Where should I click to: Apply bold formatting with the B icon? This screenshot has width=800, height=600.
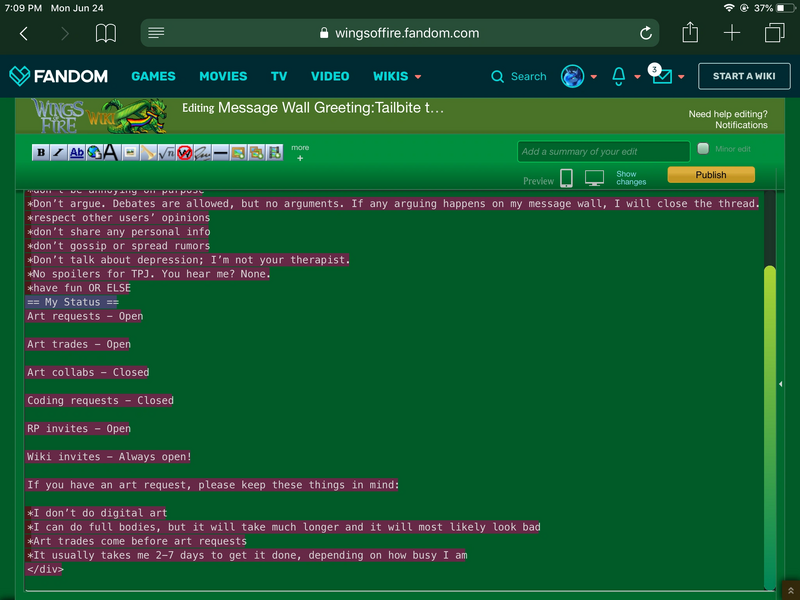pyautogui.click(x=40, y=152)
